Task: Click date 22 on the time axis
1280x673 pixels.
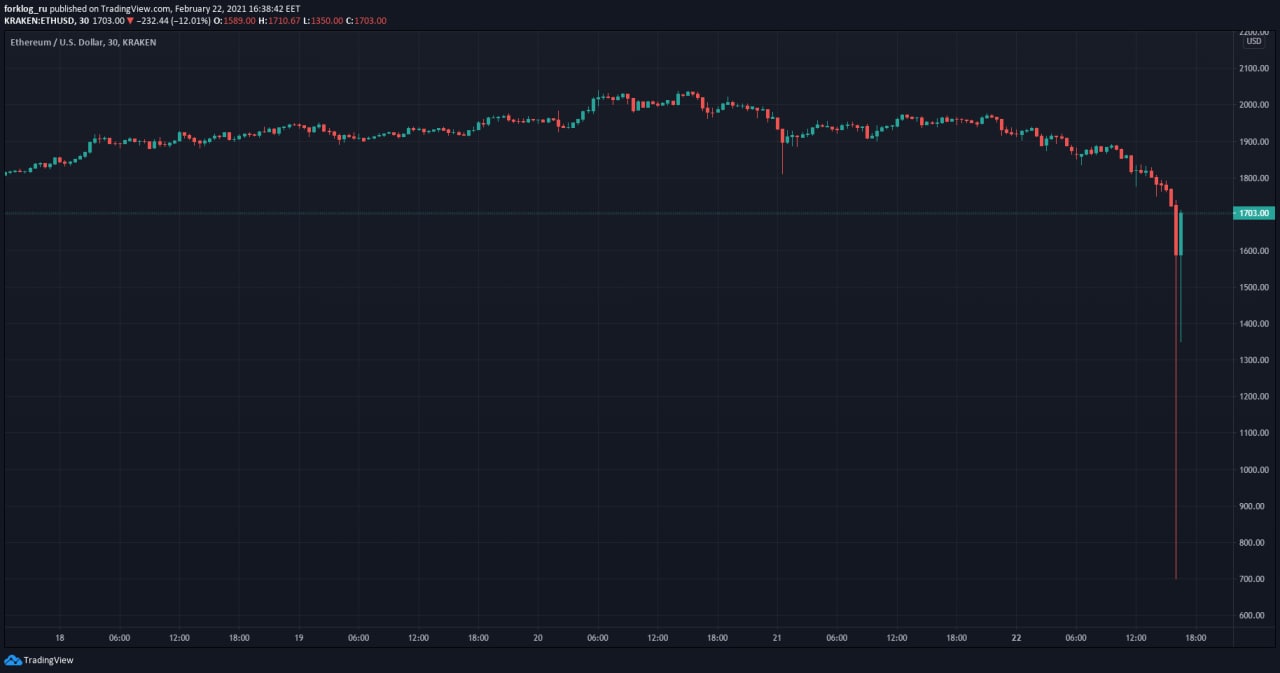Action: tap(1016, 638)
